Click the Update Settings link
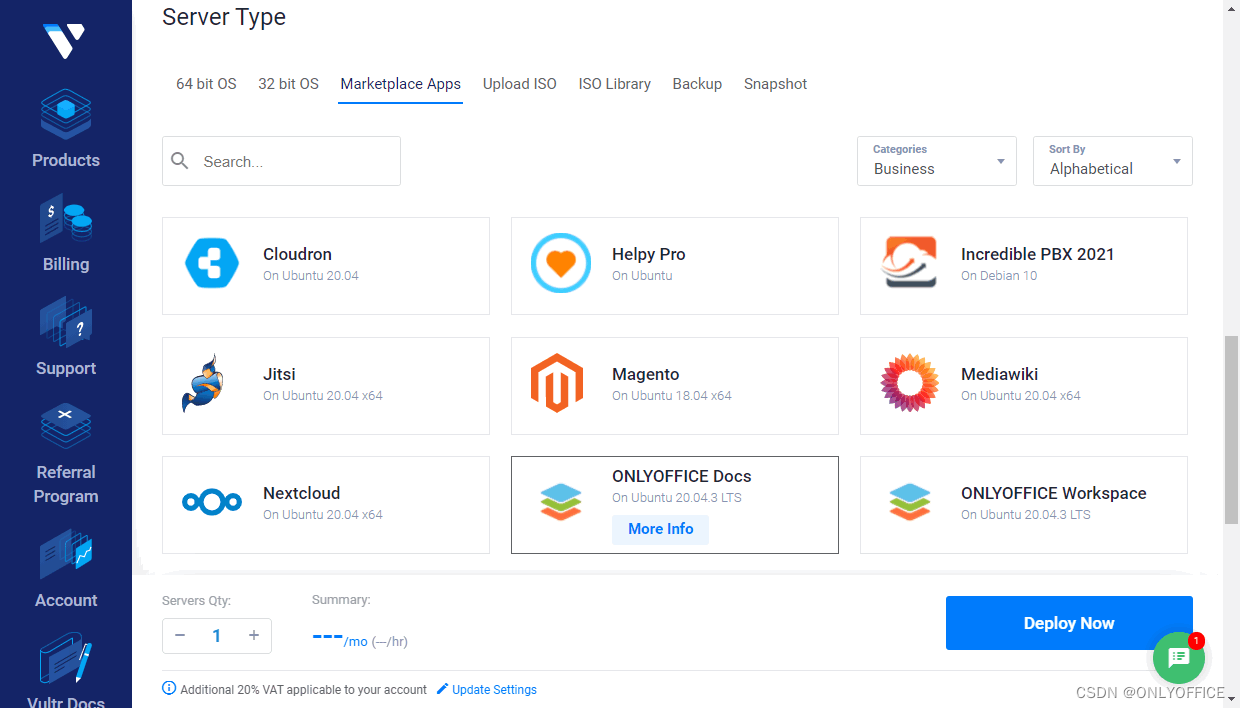Screen dimensions: 1240x708 (494, 690)
